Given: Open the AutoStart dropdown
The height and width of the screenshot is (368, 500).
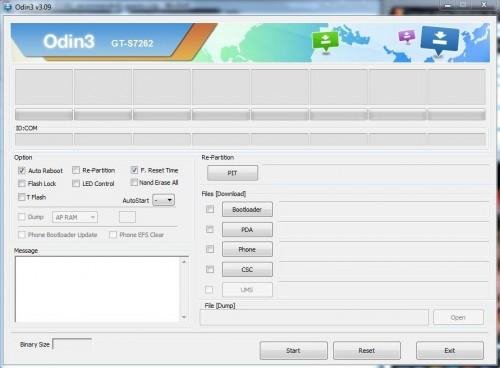Looking at the screenshot, I should pos(164,200).
